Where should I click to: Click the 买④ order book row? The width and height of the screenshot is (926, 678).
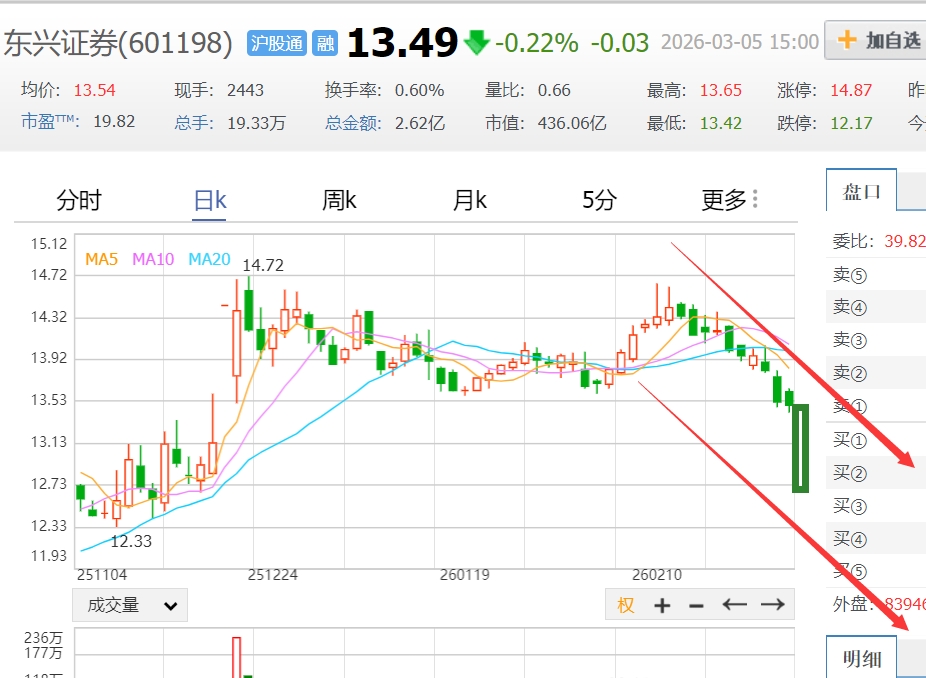[x=876, y=539]
